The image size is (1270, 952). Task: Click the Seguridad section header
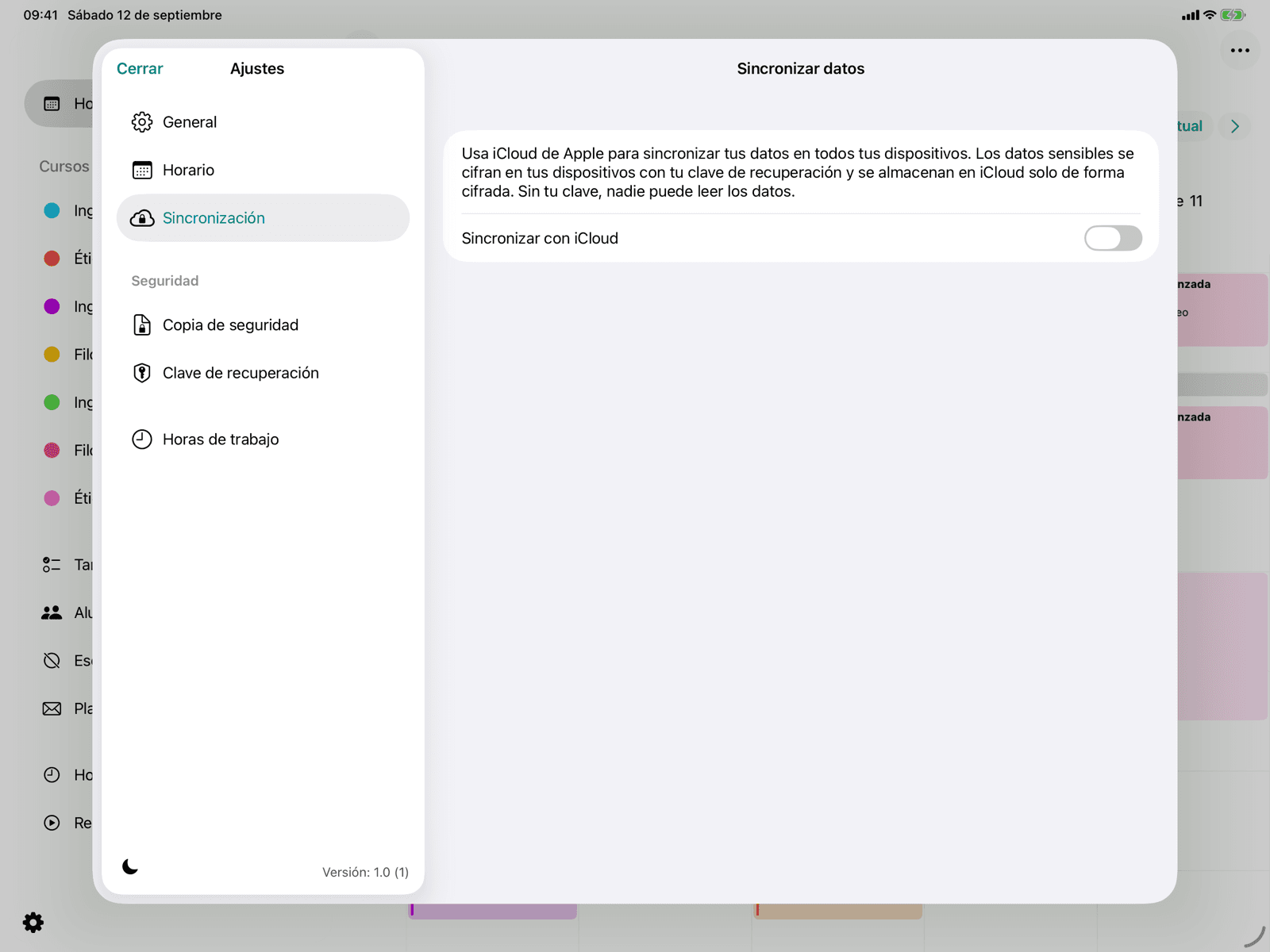pos(165,281)
